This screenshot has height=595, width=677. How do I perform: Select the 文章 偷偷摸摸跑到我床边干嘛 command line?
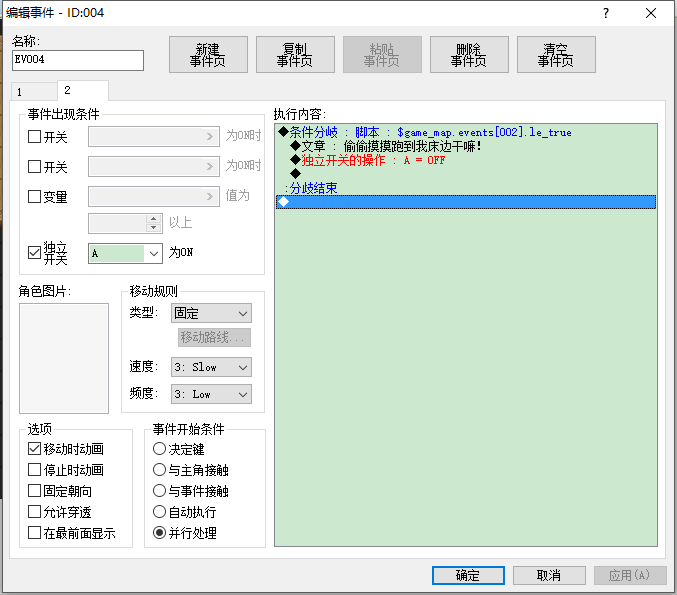(x=466, y=146)
